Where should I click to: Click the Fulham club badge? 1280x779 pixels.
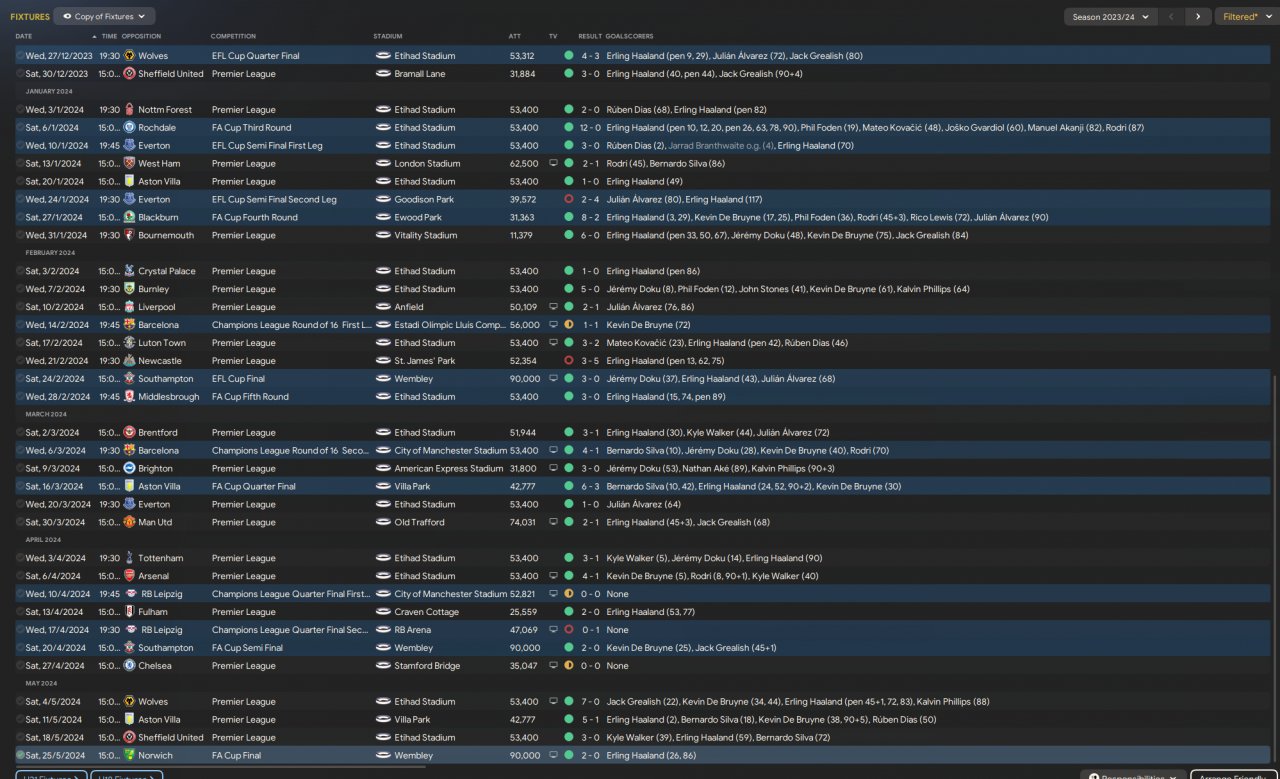(x=129, y=612)
